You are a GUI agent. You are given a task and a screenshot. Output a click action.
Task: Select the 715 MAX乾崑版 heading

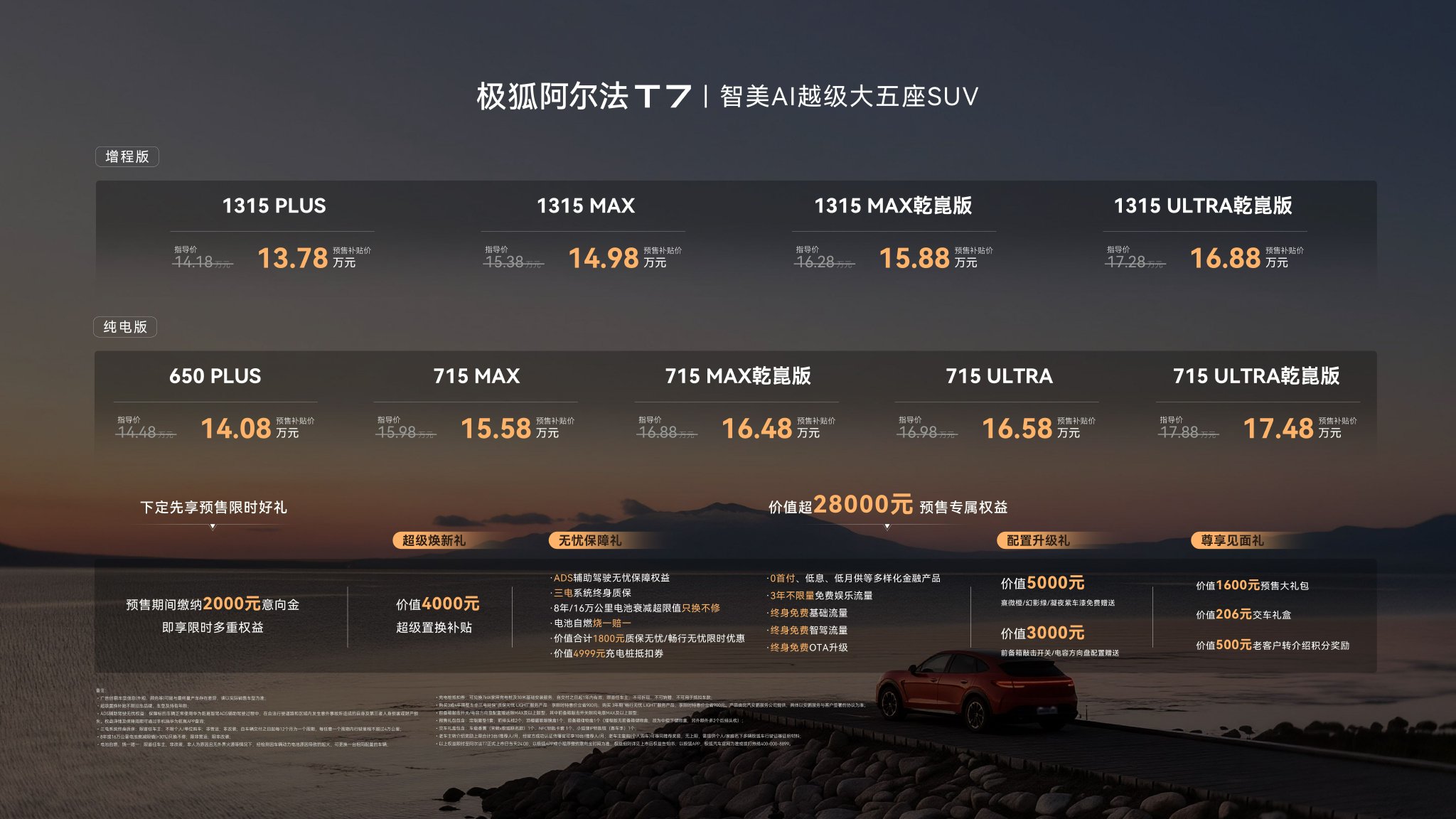(x=738, y=375)
